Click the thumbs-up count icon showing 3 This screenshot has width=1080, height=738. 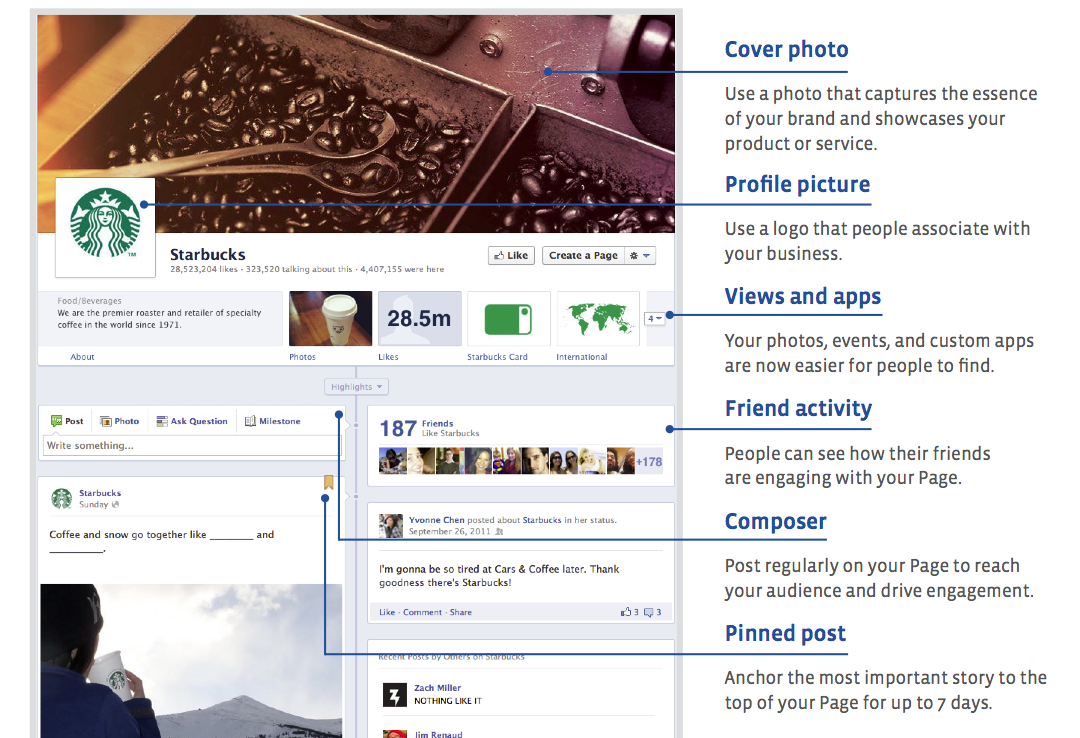tap(630, 612)
